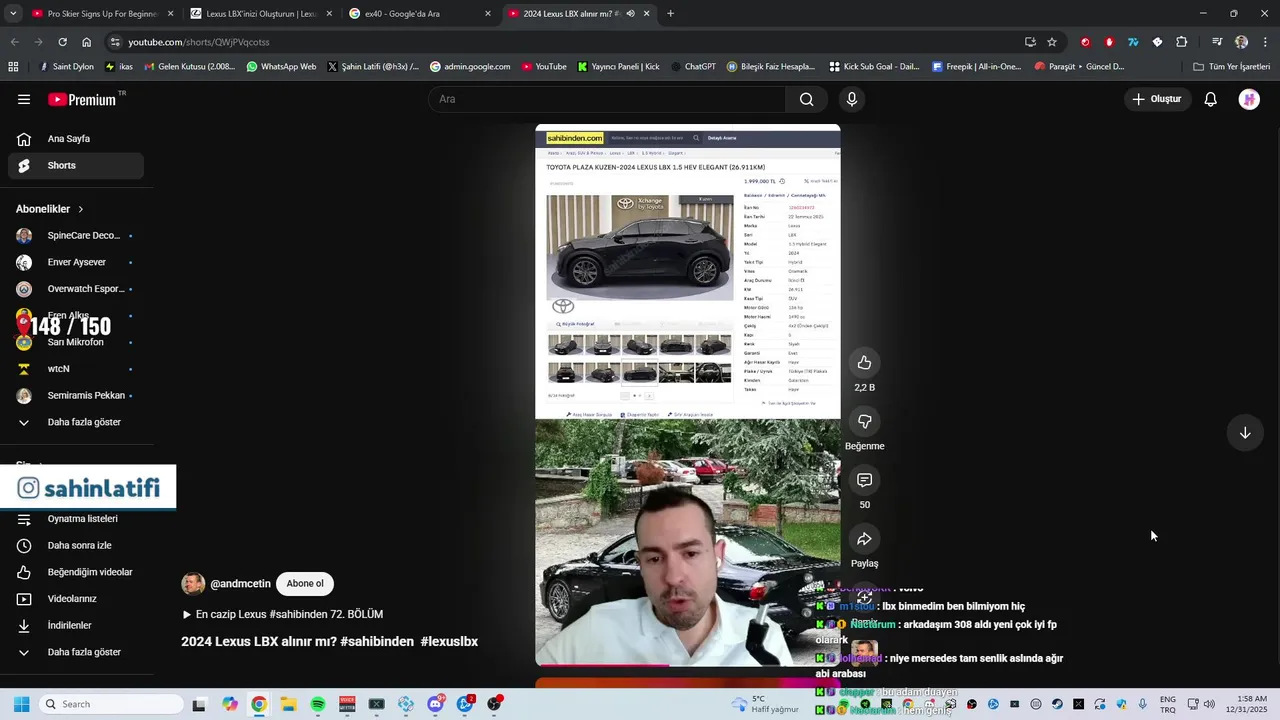Open a new Chrome tab
The height and width of the screenshot is (720, 1280).
pyautogui.click(x=670, y=14)
